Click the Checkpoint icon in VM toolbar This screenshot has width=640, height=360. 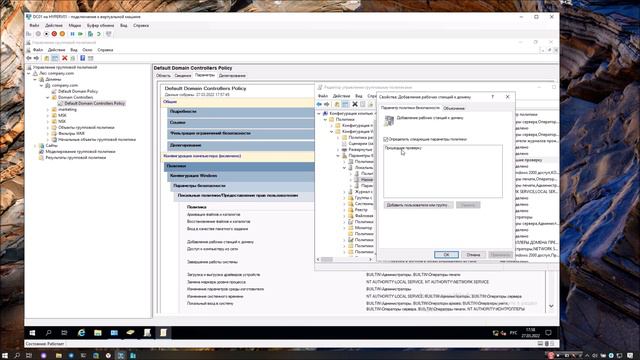[x=90, y=34]
